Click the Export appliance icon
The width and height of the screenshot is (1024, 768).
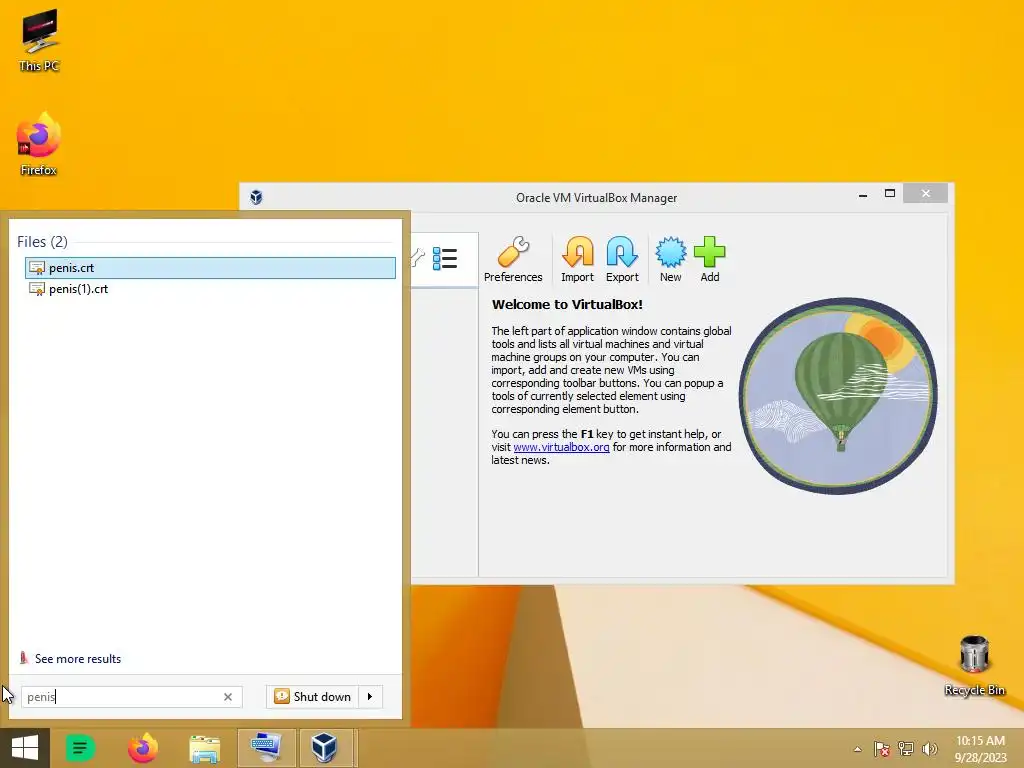click(x=622, y=259)
